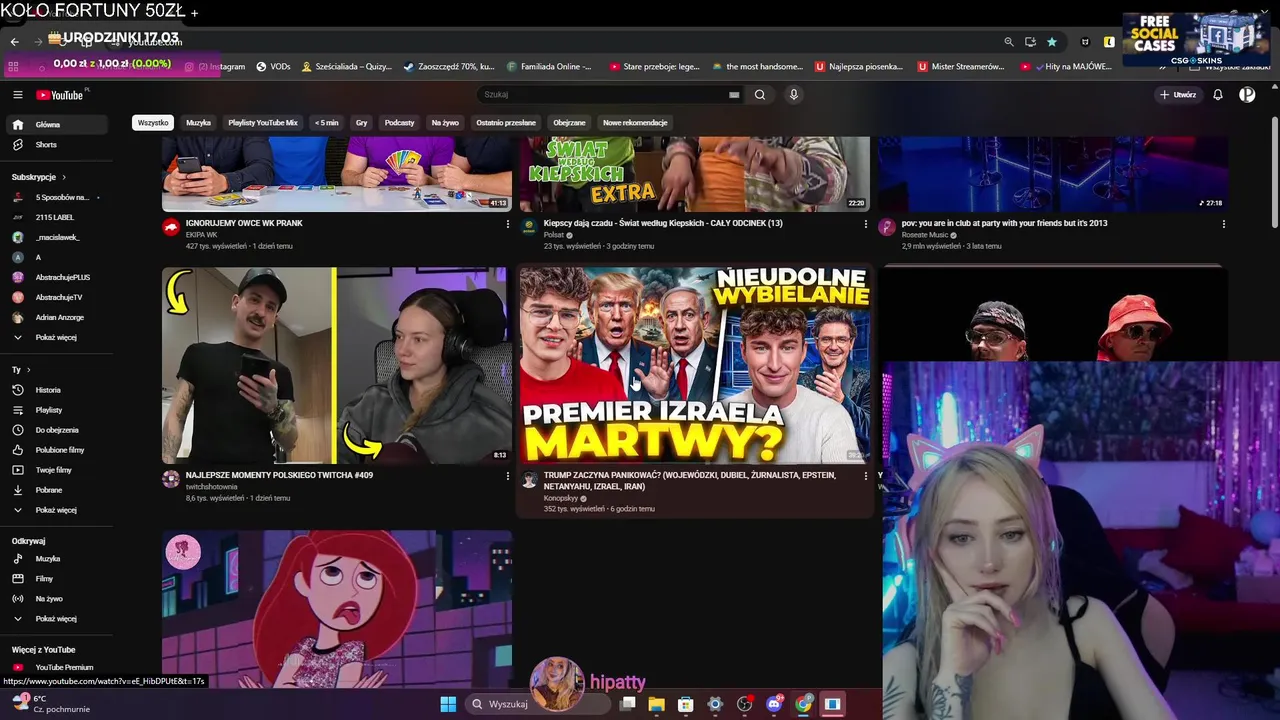
Task: Open Konopskyy channel link
Action: click(x=561, y=498)
